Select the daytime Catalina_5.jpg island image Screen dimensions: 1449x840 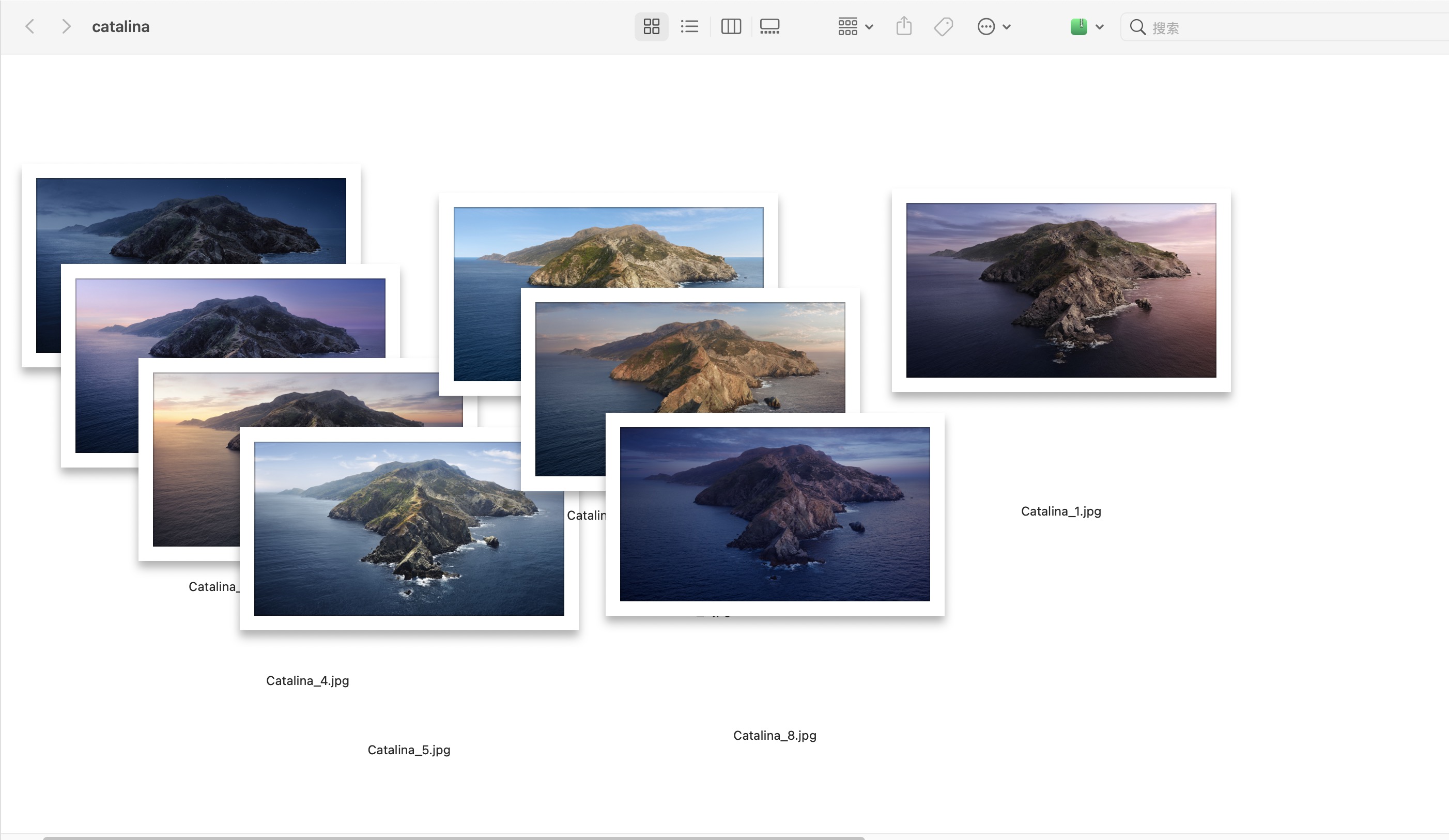tap(409, 528)
